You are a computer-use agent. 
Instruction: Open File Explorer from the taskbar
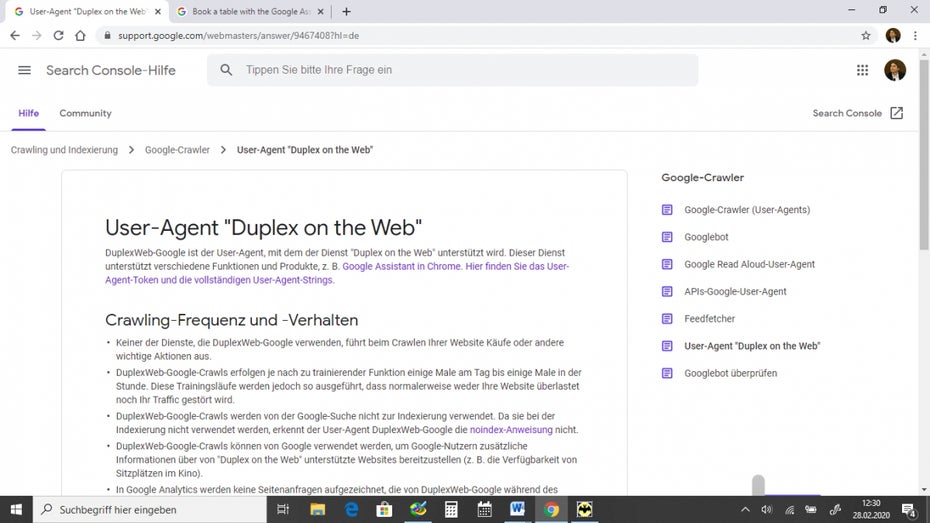click(x=317, y=509)
